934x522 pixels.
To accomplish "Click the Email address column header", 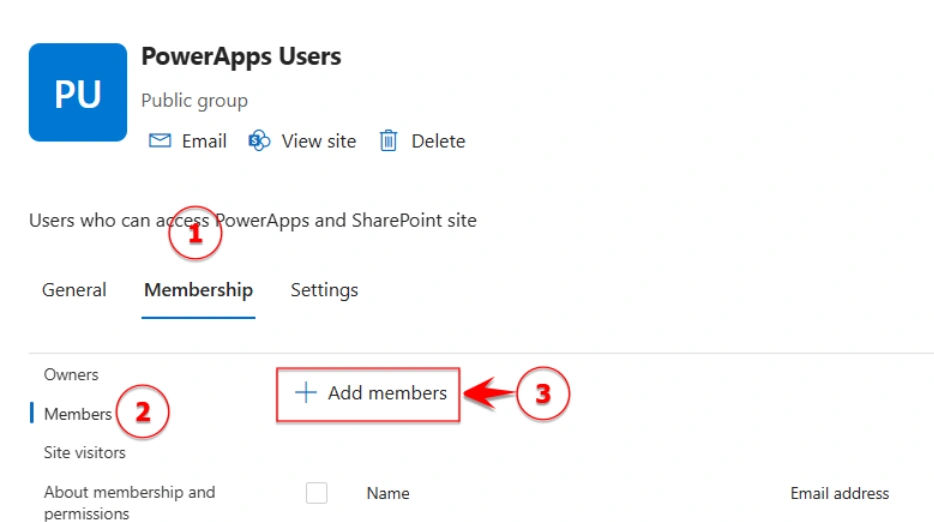I will click(839, 493).
